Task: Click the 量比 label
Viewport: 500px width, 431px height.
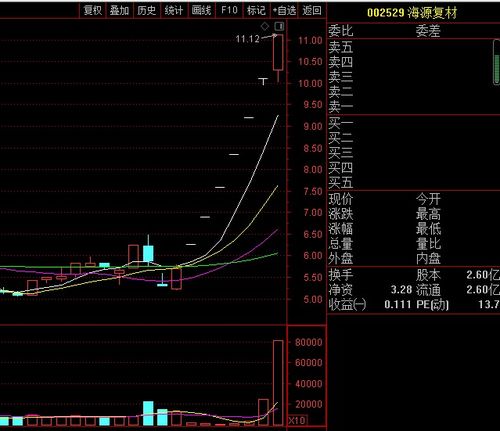Action: 428,244
